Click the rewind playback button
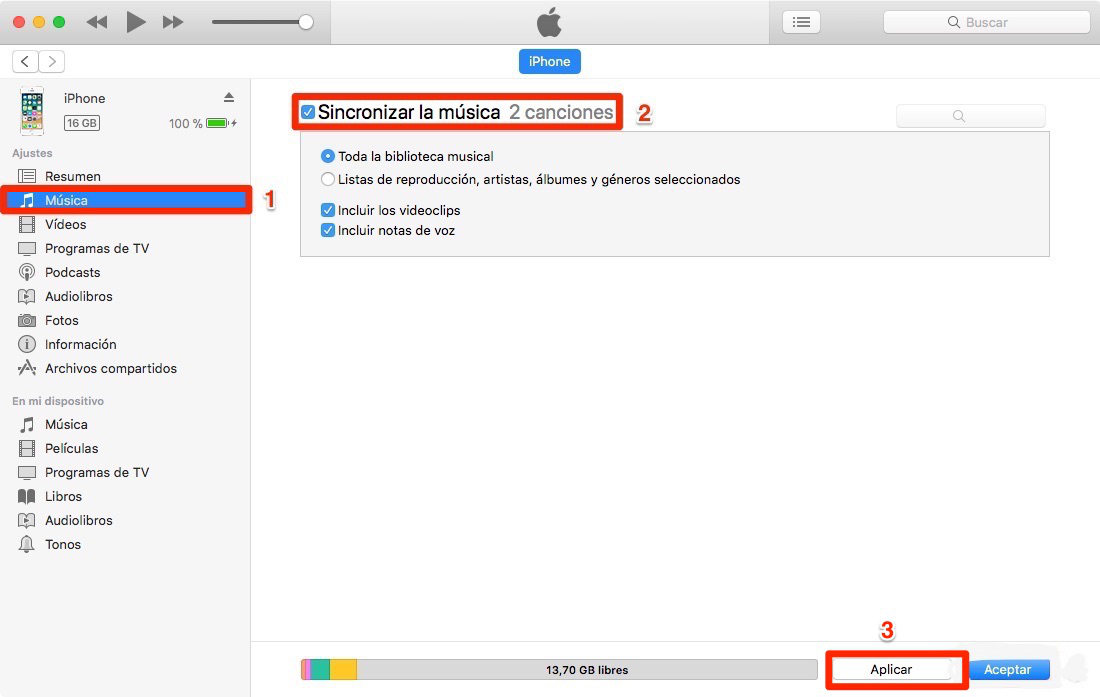 click(97, 22)
